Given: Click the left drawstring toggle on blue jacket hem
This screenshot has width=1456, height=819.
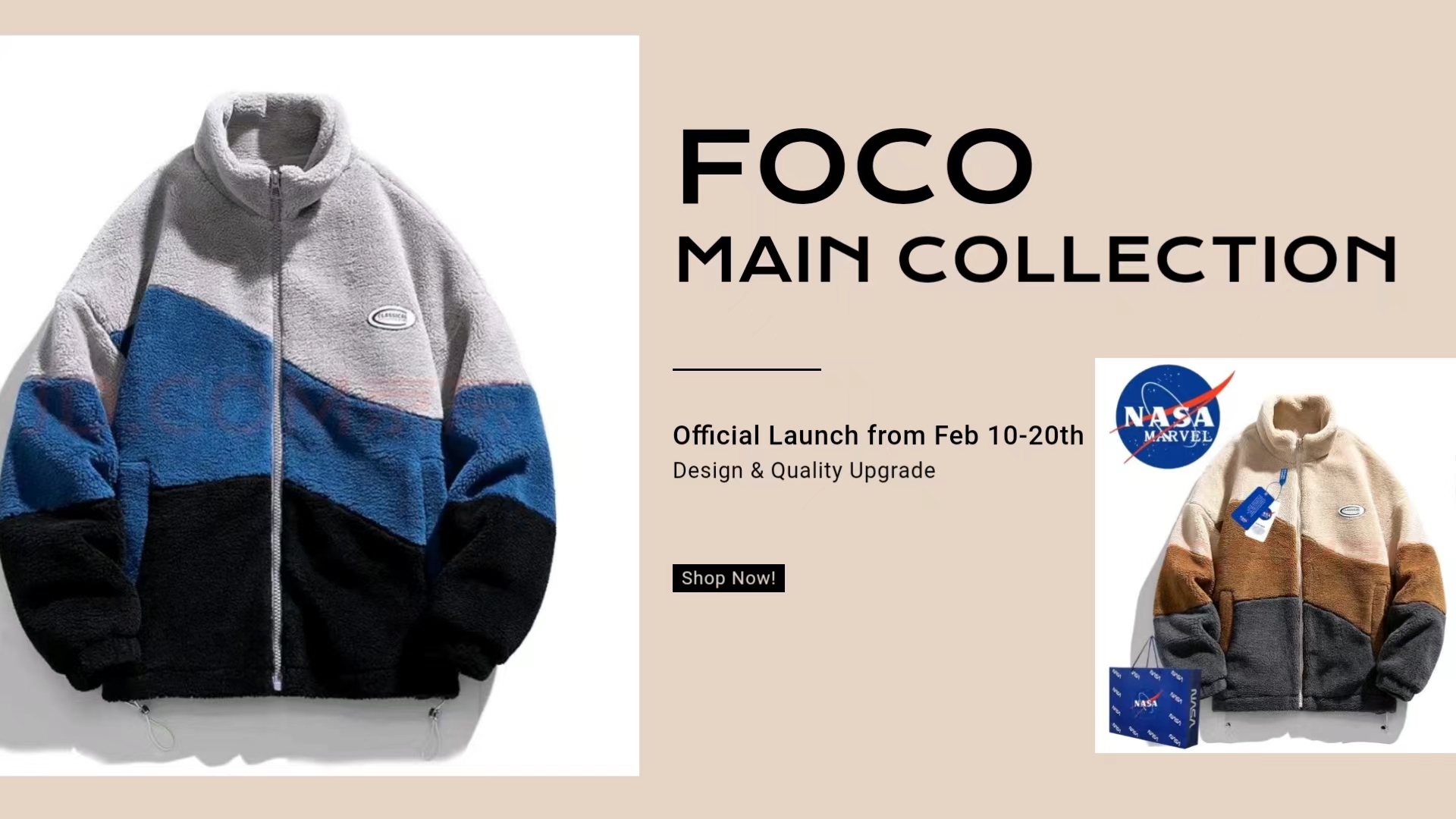Looking at the screenshot, I should tap(154, 726).
